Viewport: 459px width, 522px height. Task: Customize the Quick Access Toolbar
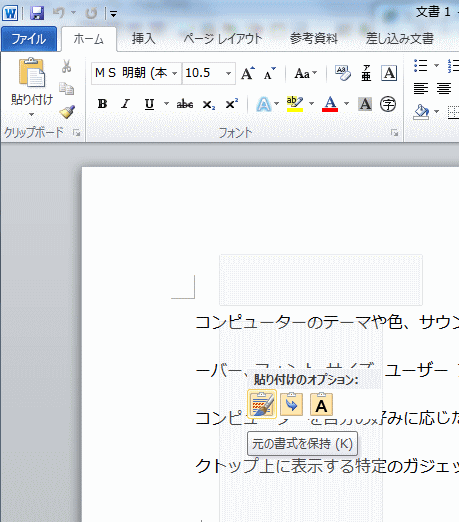113,14
